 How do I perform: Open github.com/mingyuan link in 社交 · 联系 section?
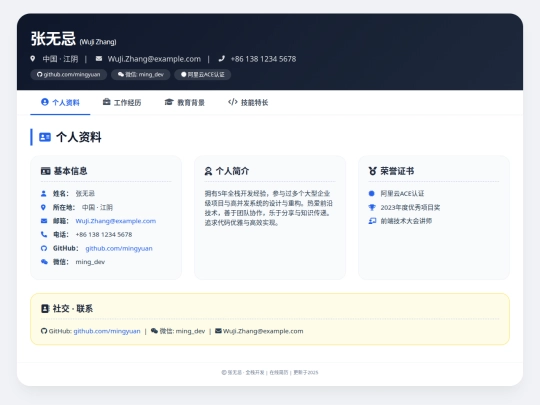coord(107,331)
